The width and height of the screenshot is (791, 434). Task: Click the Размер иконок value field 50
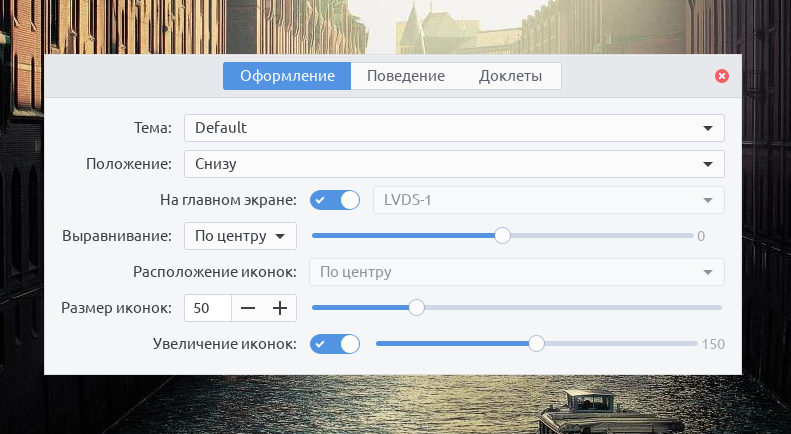click(x=208, y=308)
